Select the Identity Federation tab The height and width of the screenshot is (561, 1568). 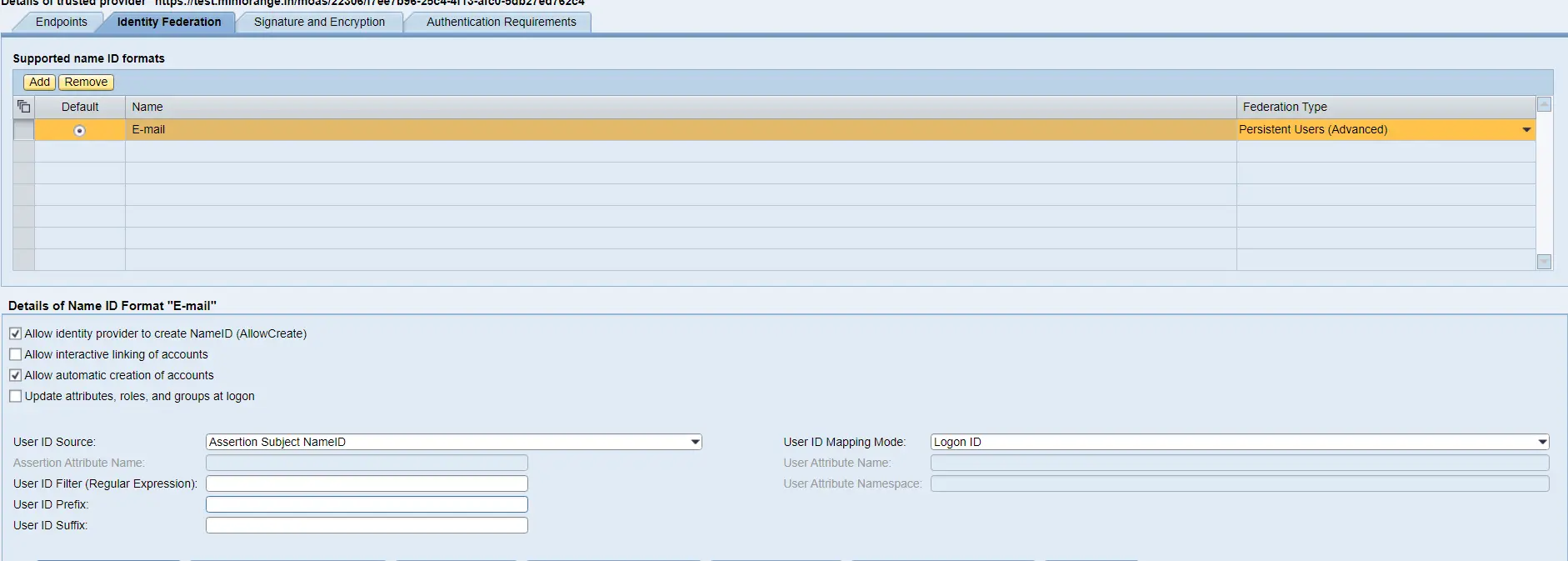click(169, 22)
